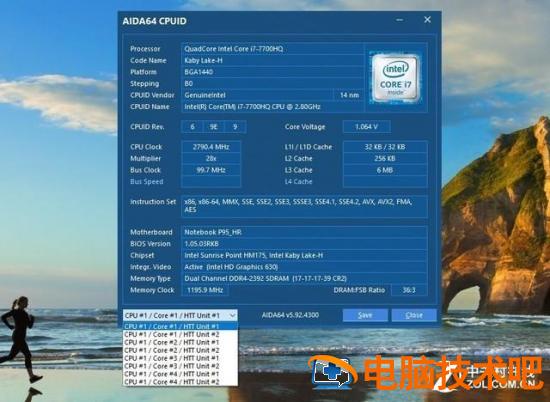550x402 pixels.
Task: Click the empty L4 Cache value field
Action: [385, 181]
